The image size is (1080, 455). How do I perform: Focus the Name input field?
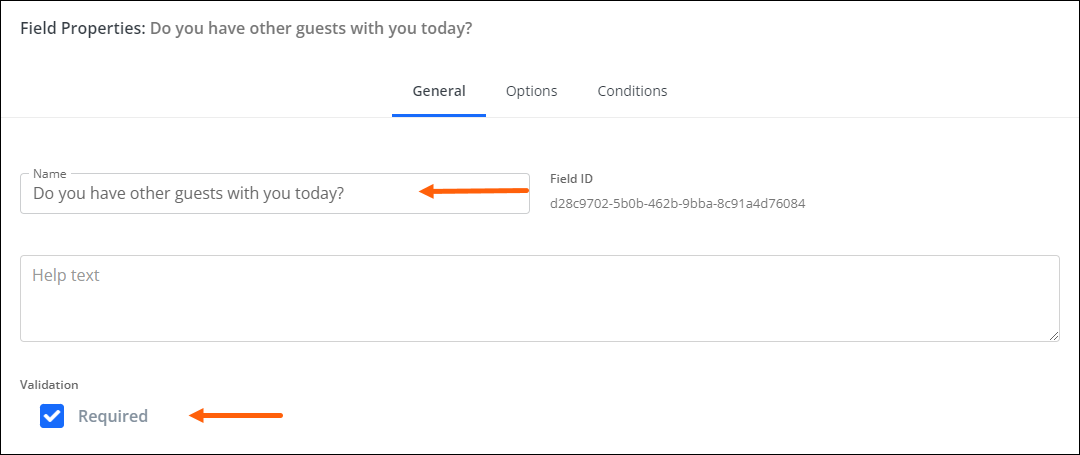coord(275,193)
